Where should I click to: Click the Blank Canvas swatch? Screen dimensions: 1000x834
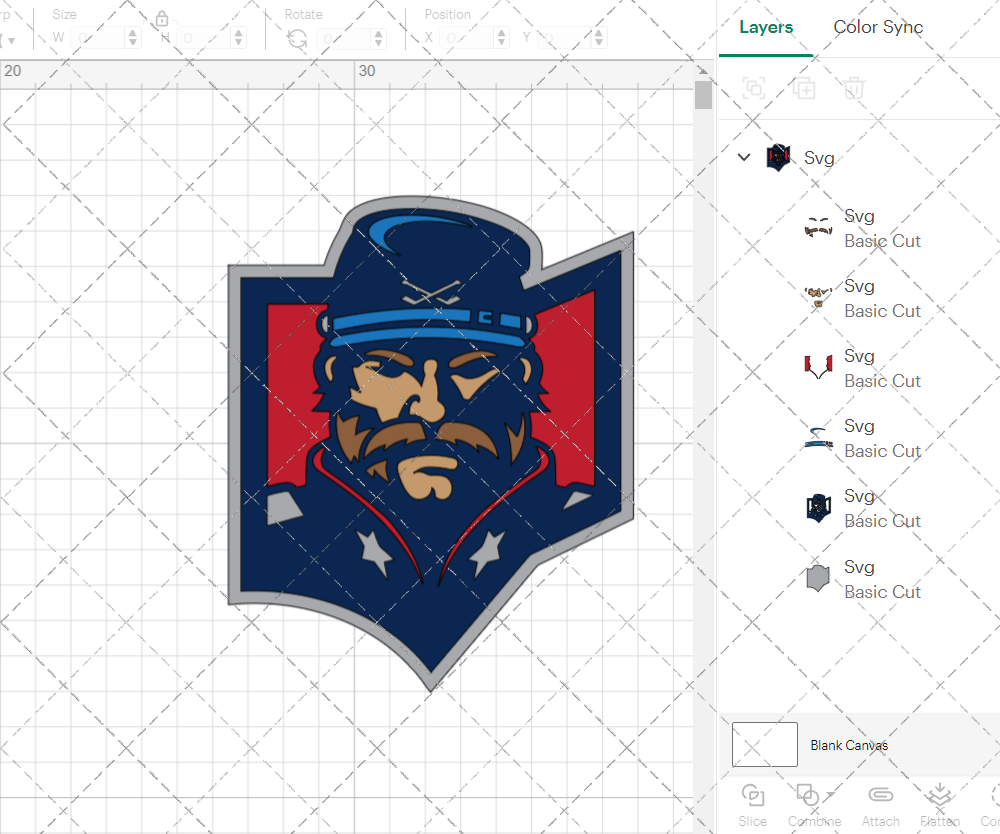tap(765, 744)
